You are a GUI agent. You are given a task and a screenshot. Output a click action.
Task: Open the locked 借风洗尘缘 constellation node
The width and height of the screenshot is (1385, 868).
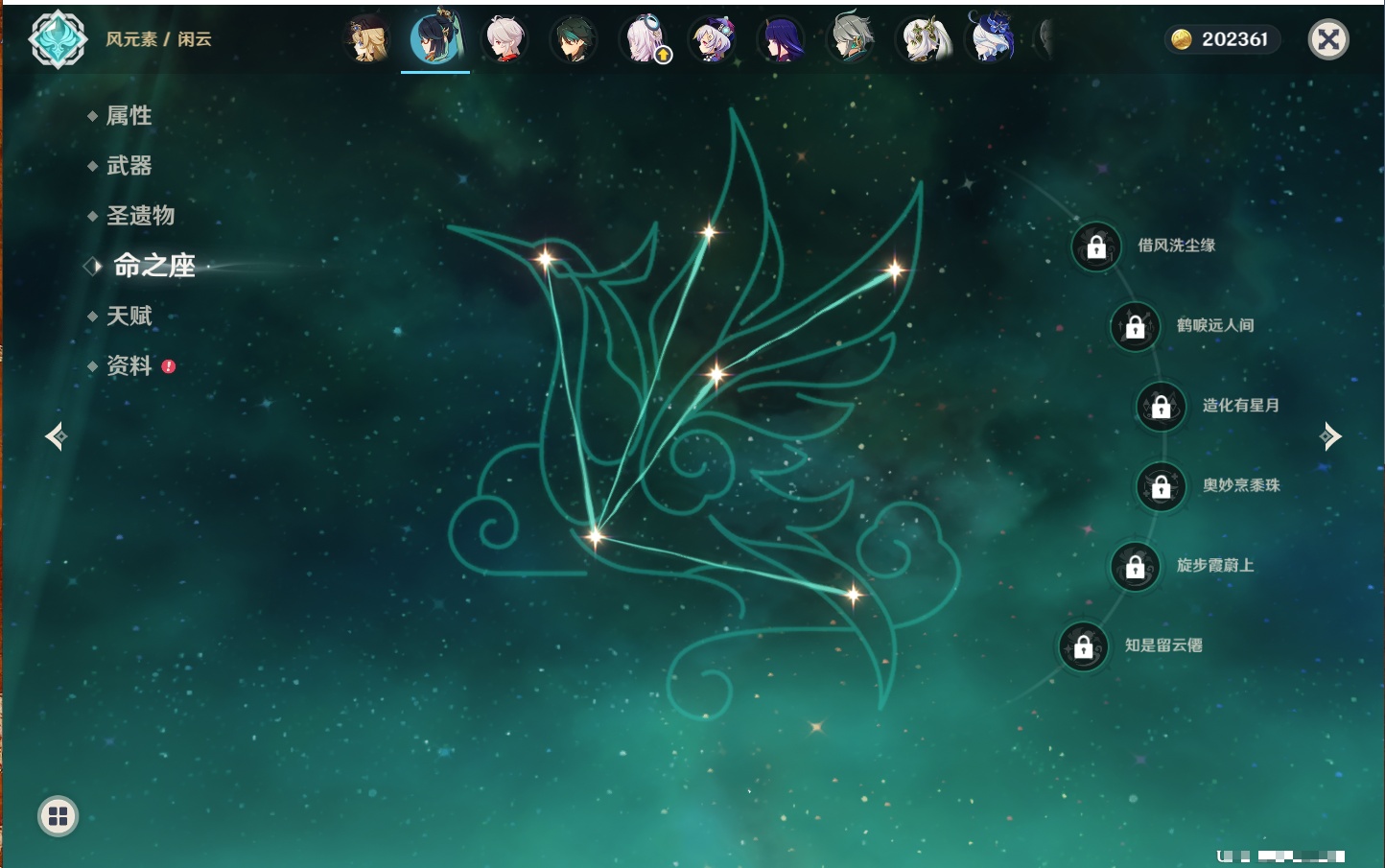tap(1096, 246)
